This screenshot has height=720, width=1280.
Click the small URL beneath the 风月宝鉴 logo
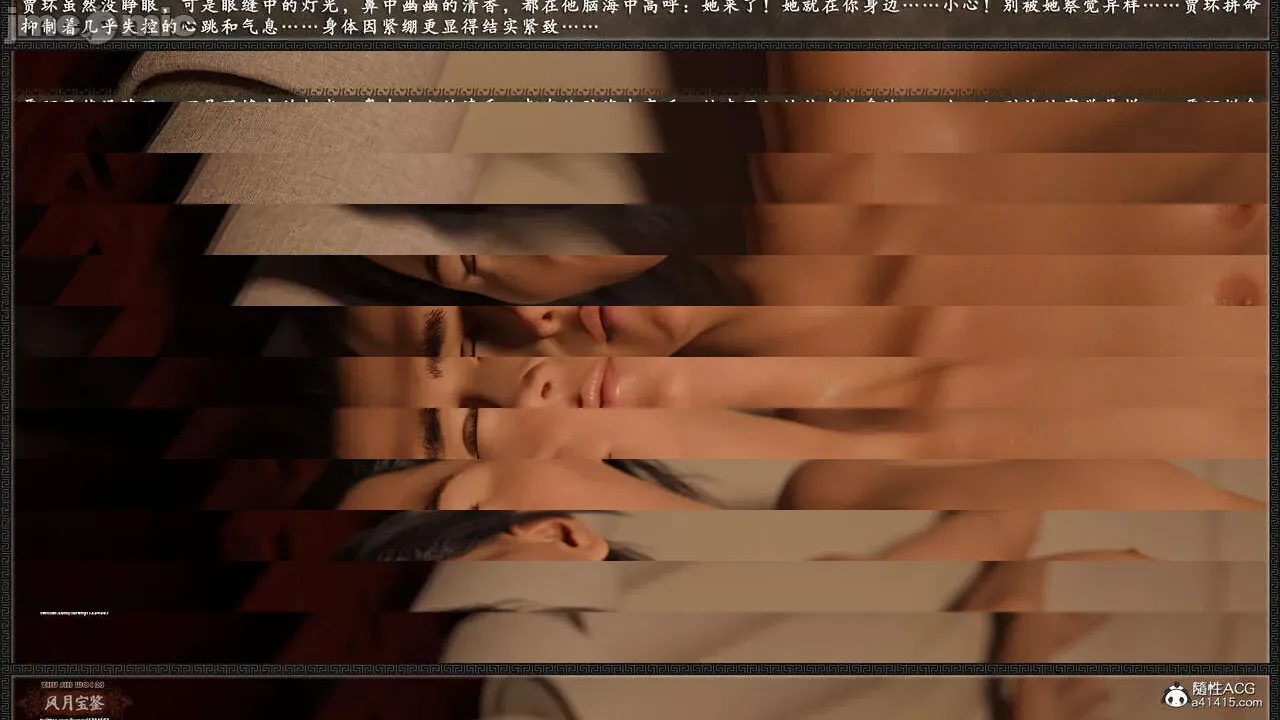(75, 716)
